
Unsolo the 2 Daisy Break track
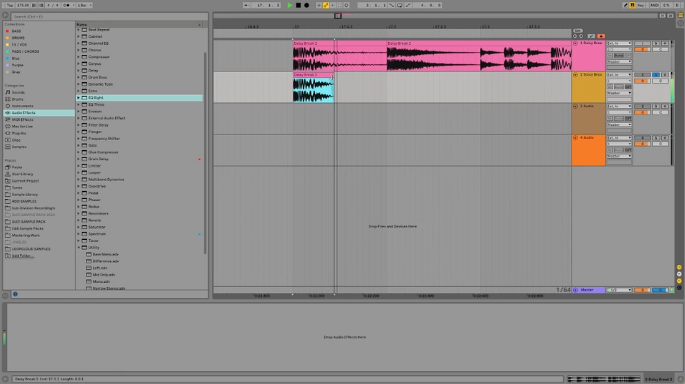656,75
